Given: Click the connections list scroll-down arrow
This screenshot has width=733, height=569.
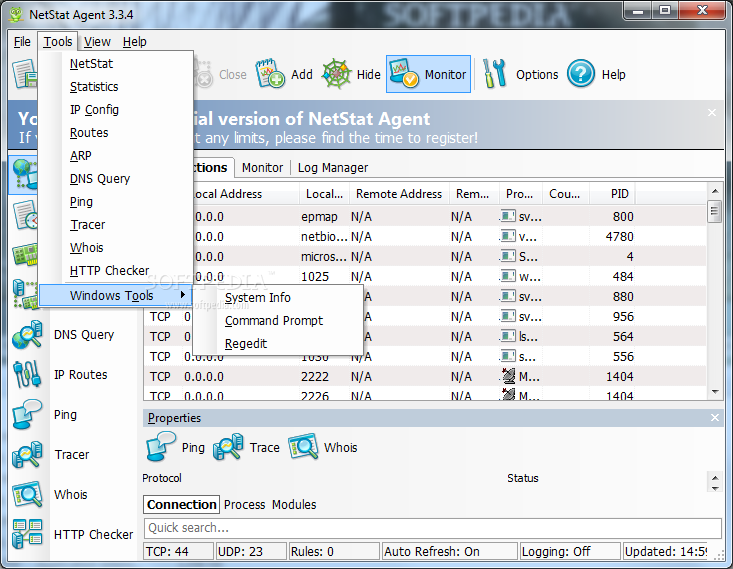Looking at the screenshot, I should tap(715, 392).
